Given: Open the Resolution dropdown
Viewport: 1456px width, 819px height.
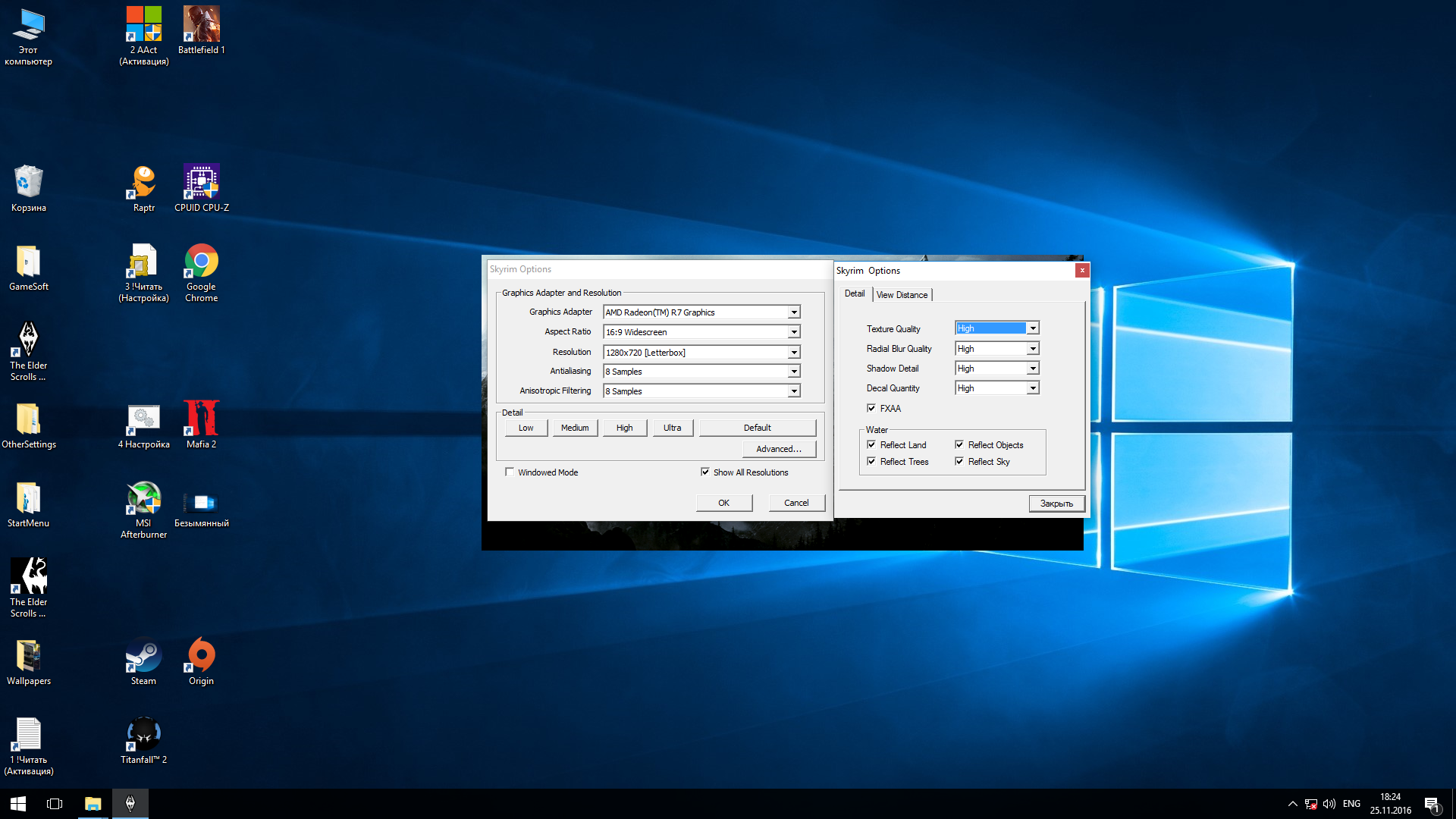Looking at the screenshot, I should tap(701, 352).
